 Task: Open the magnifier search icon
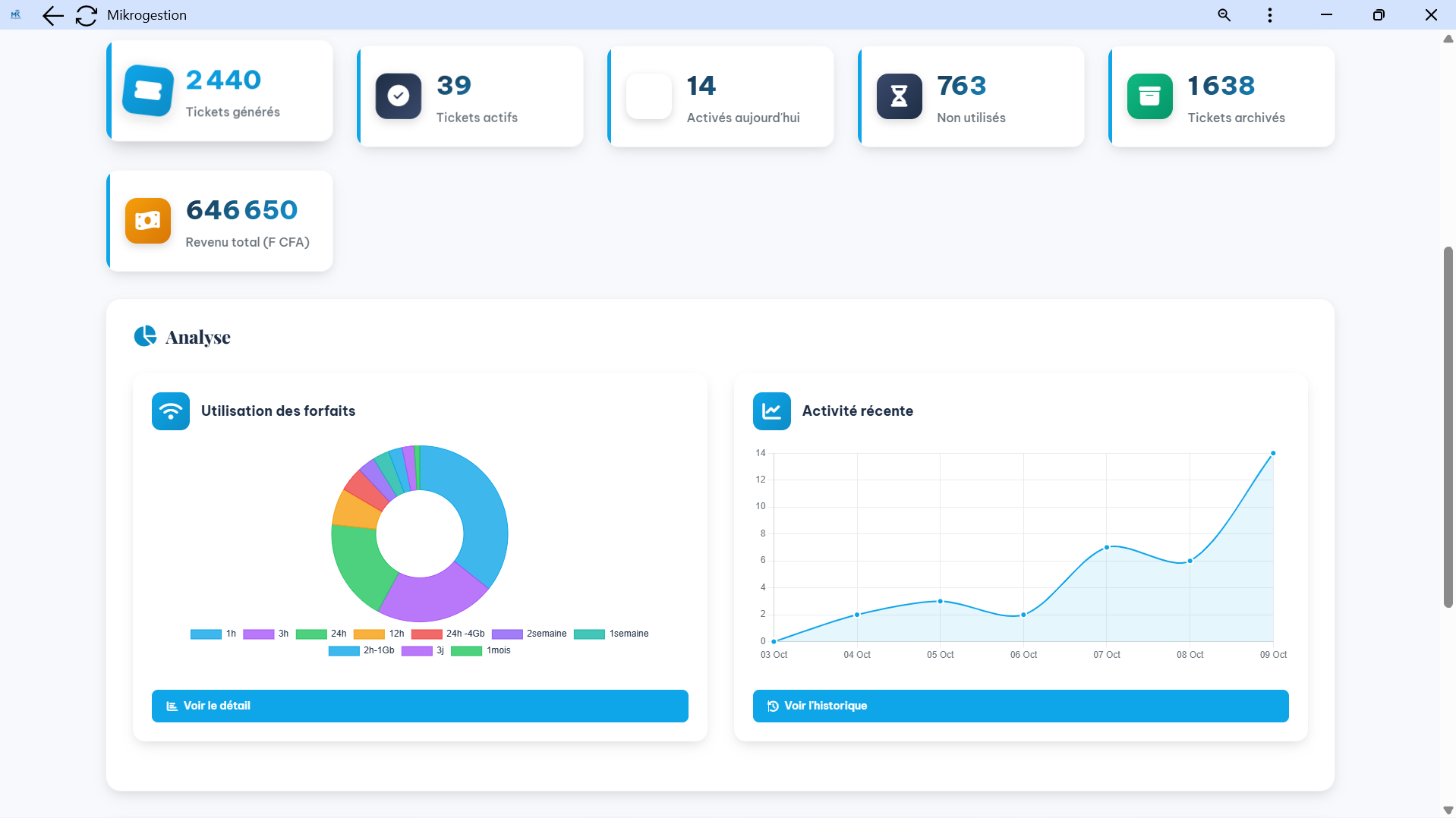point(1224,15)
